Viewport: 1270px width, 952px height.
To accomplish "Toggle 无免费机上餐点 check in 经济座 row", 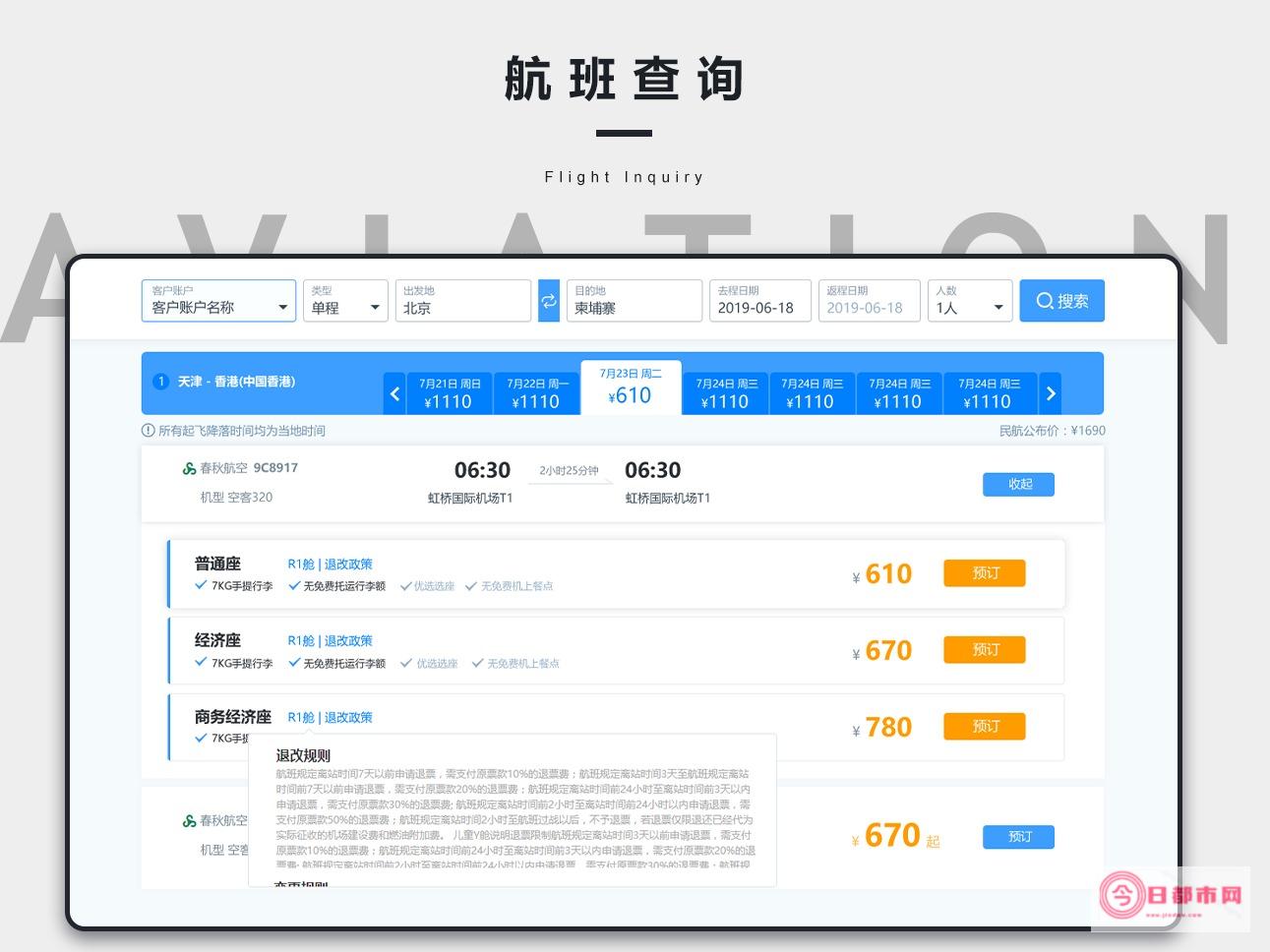I will pyautogui.click(x=477, y=663).
